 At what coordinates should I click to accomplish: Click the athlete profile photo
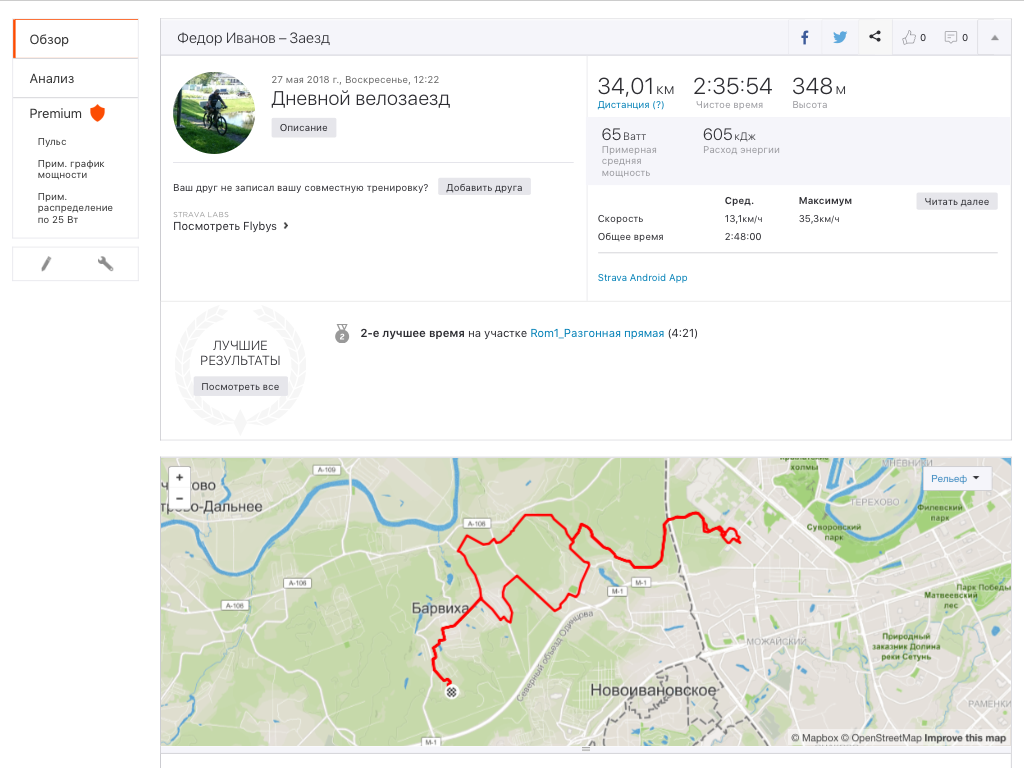coord(214,113)
